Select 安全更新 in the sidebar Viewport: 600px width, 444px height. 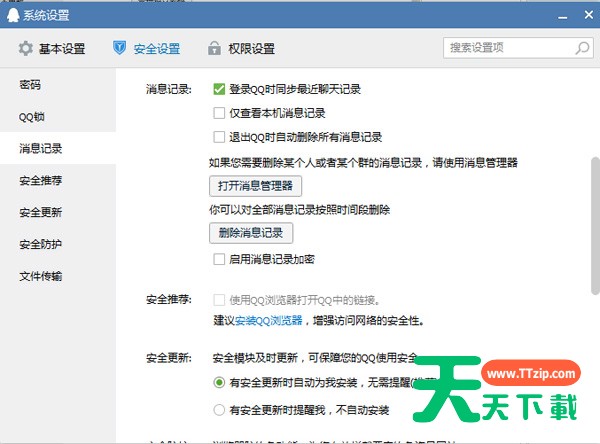[58, 212]
